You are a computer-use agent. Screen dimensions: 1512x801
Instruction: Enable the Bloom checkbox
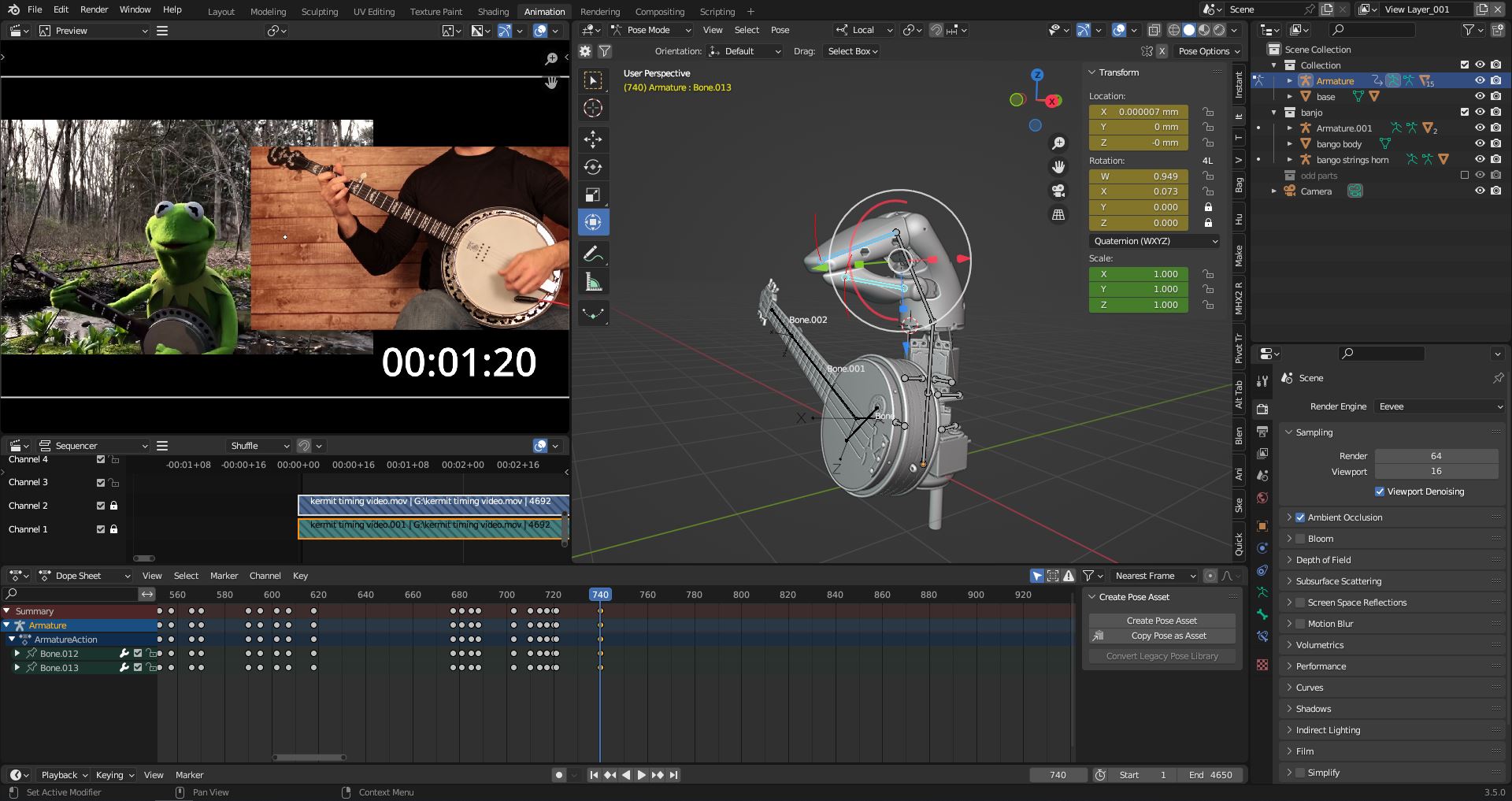coord(1300,539)
